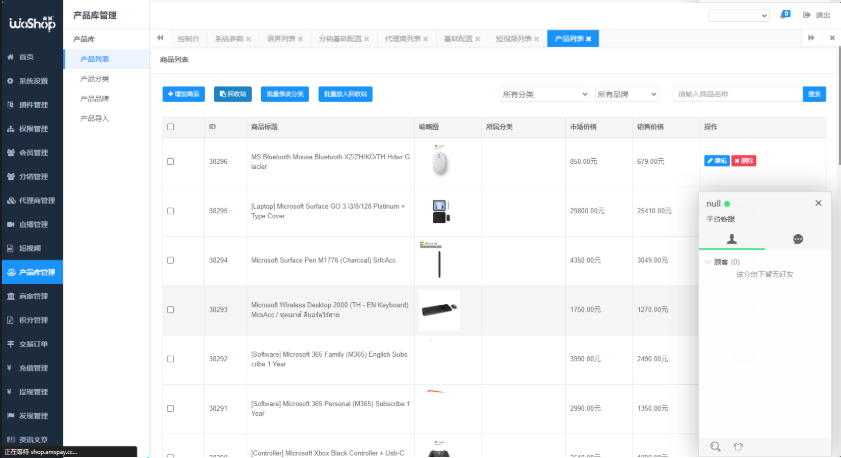The width and height of the screenshot is (841, 458).
Task: Open 短视频 short video icon in sidebar
Action: click(x=10, y=248)
